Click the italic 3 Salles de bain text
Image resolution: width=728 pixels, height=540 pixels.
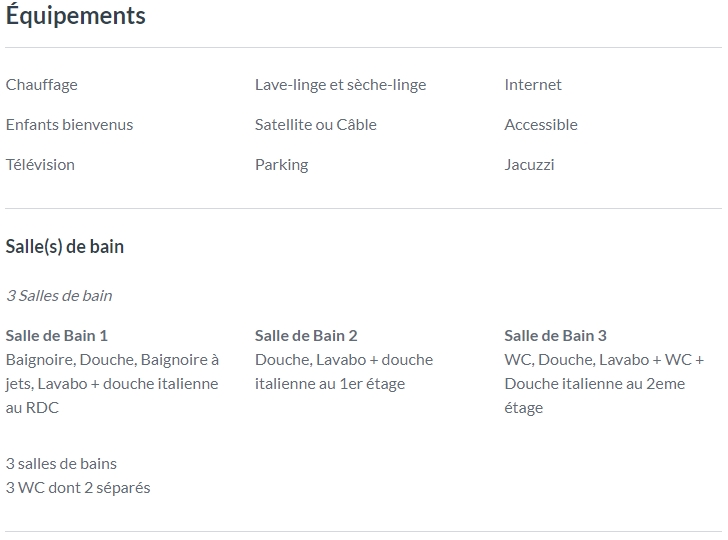click(59, 296)
